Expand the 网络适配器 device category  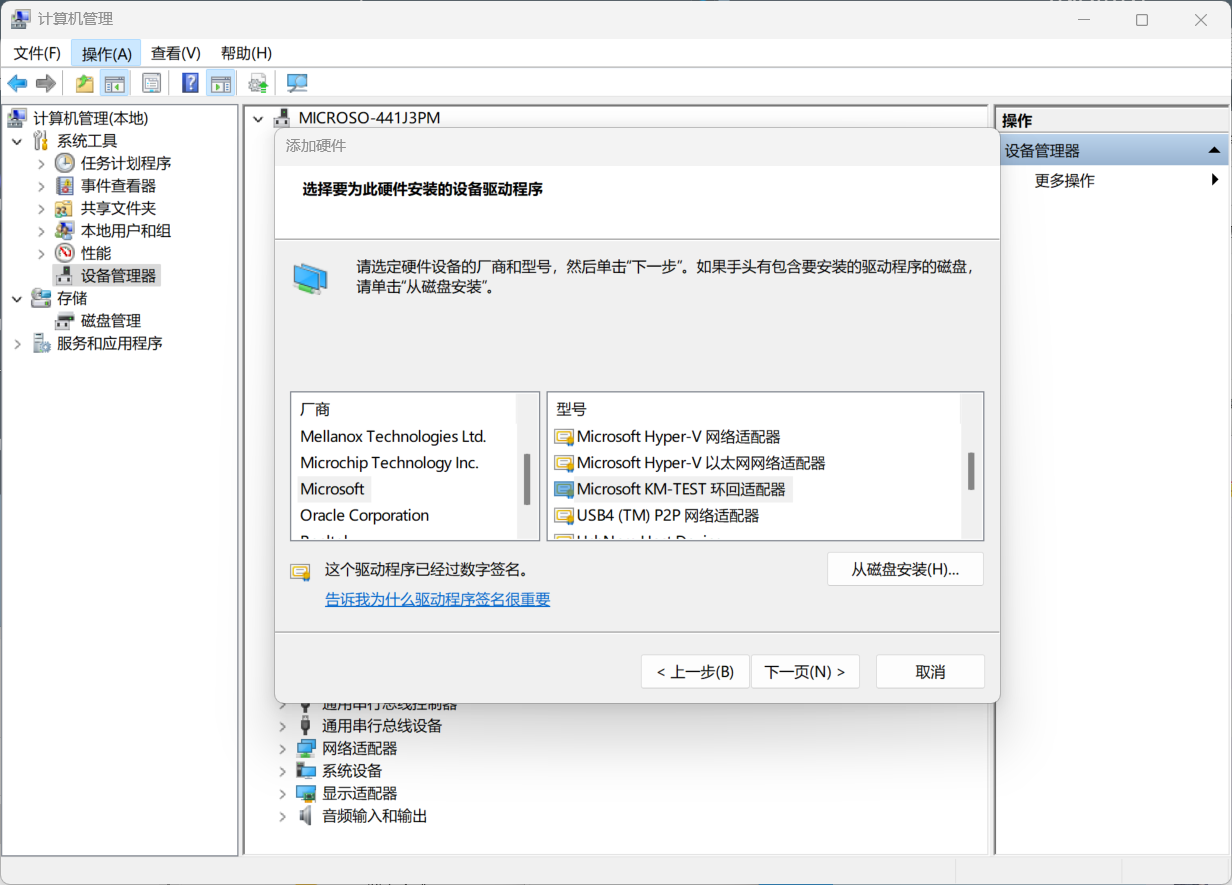coord(282,748)
